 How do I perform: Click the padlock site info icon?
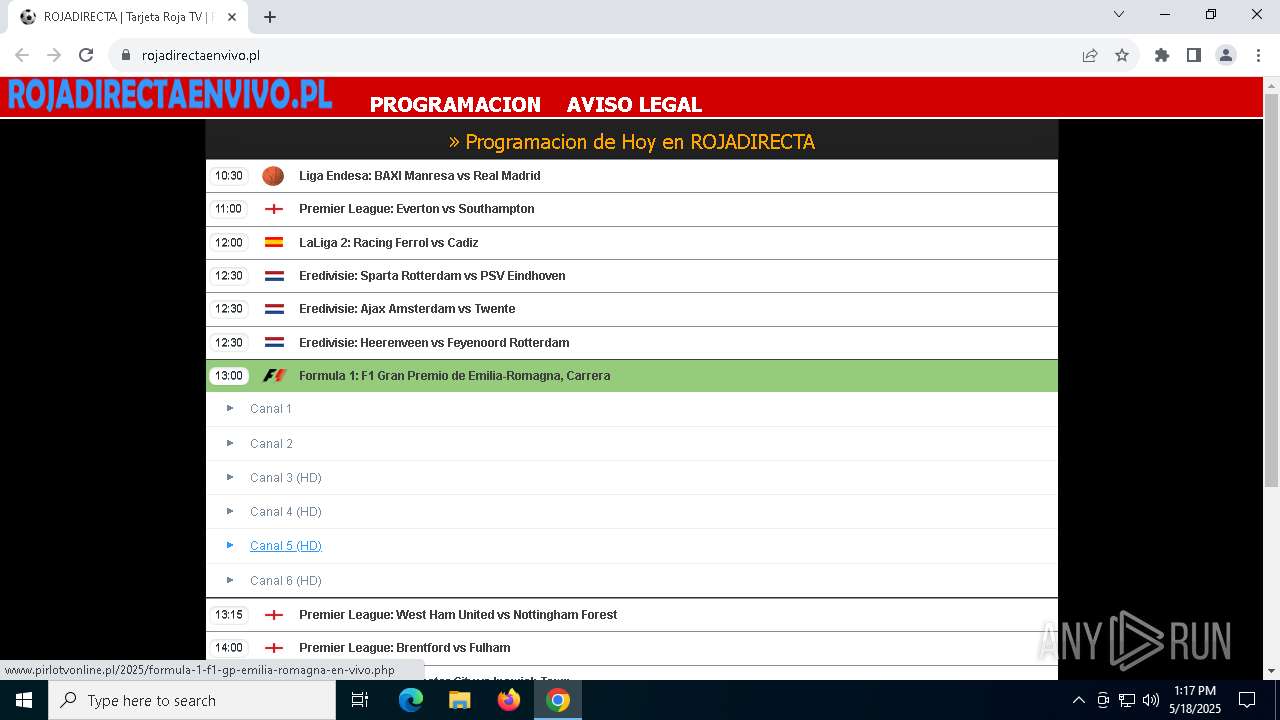(126, 55)
